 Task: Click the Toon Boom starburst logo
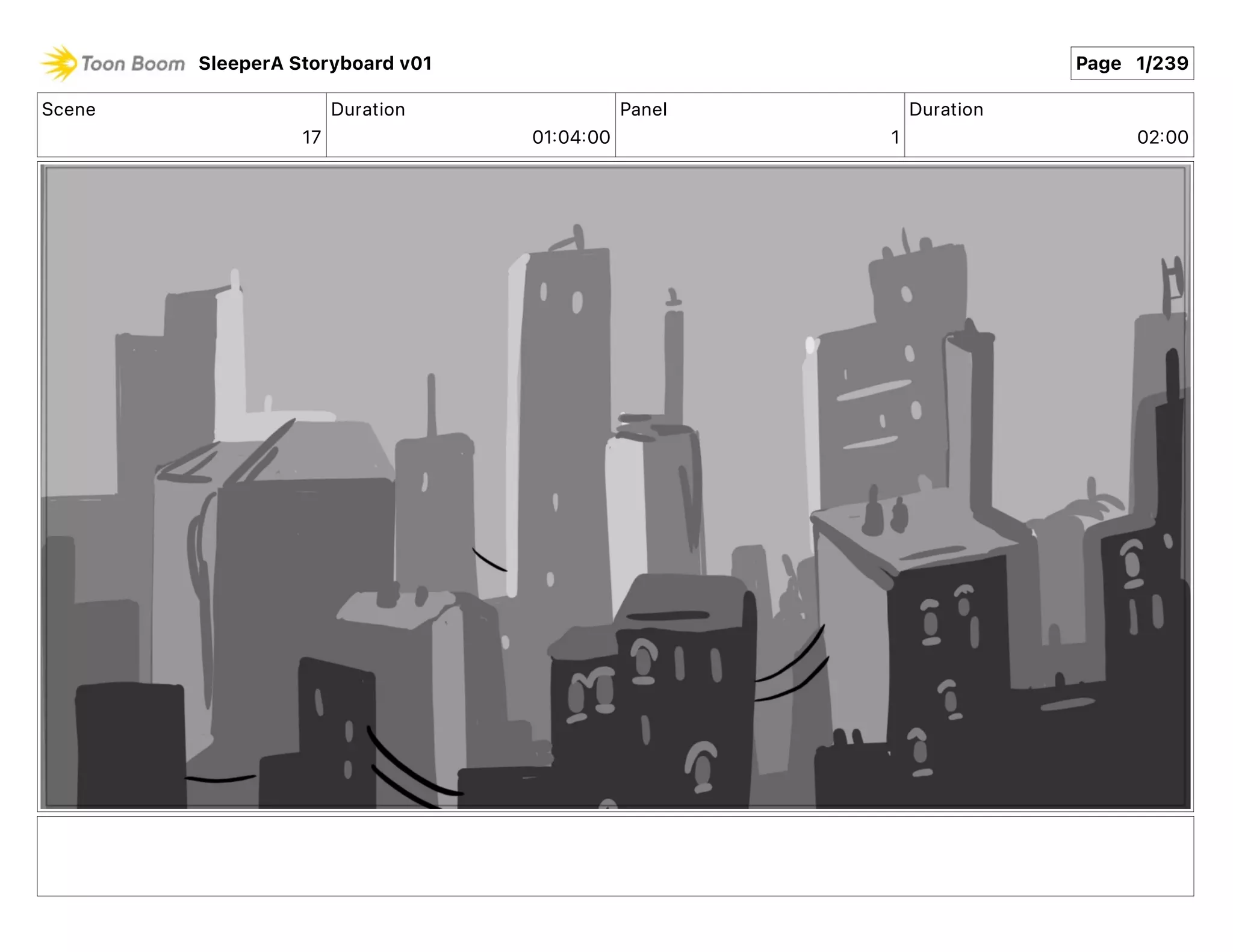pos(59,63)
